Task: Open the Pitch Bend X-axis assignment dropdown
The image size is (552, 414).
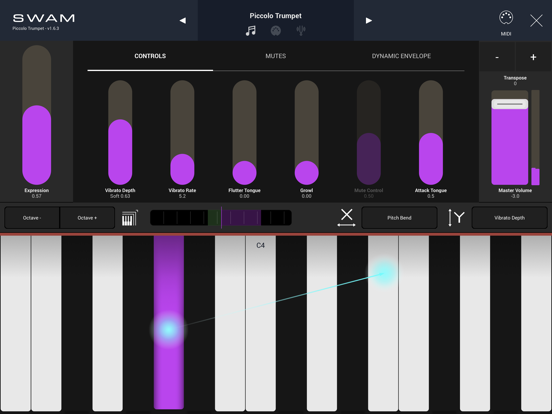Action: point(400,218)
